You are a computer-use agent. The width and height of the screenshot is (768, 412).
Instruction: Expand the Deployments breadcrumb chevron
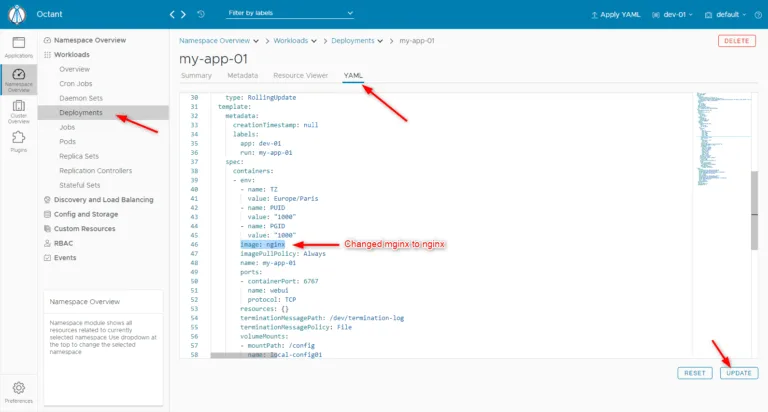(x=380, y=41)
